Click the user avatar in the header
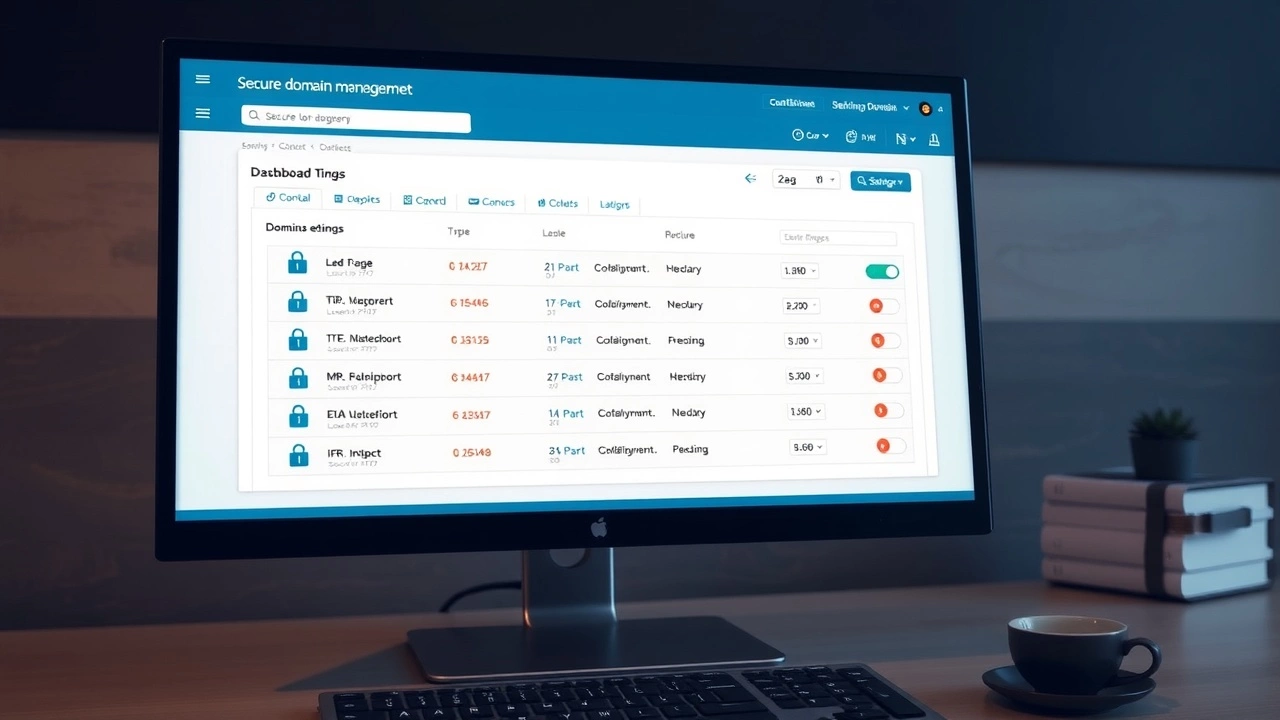 (x=925, y=108)
